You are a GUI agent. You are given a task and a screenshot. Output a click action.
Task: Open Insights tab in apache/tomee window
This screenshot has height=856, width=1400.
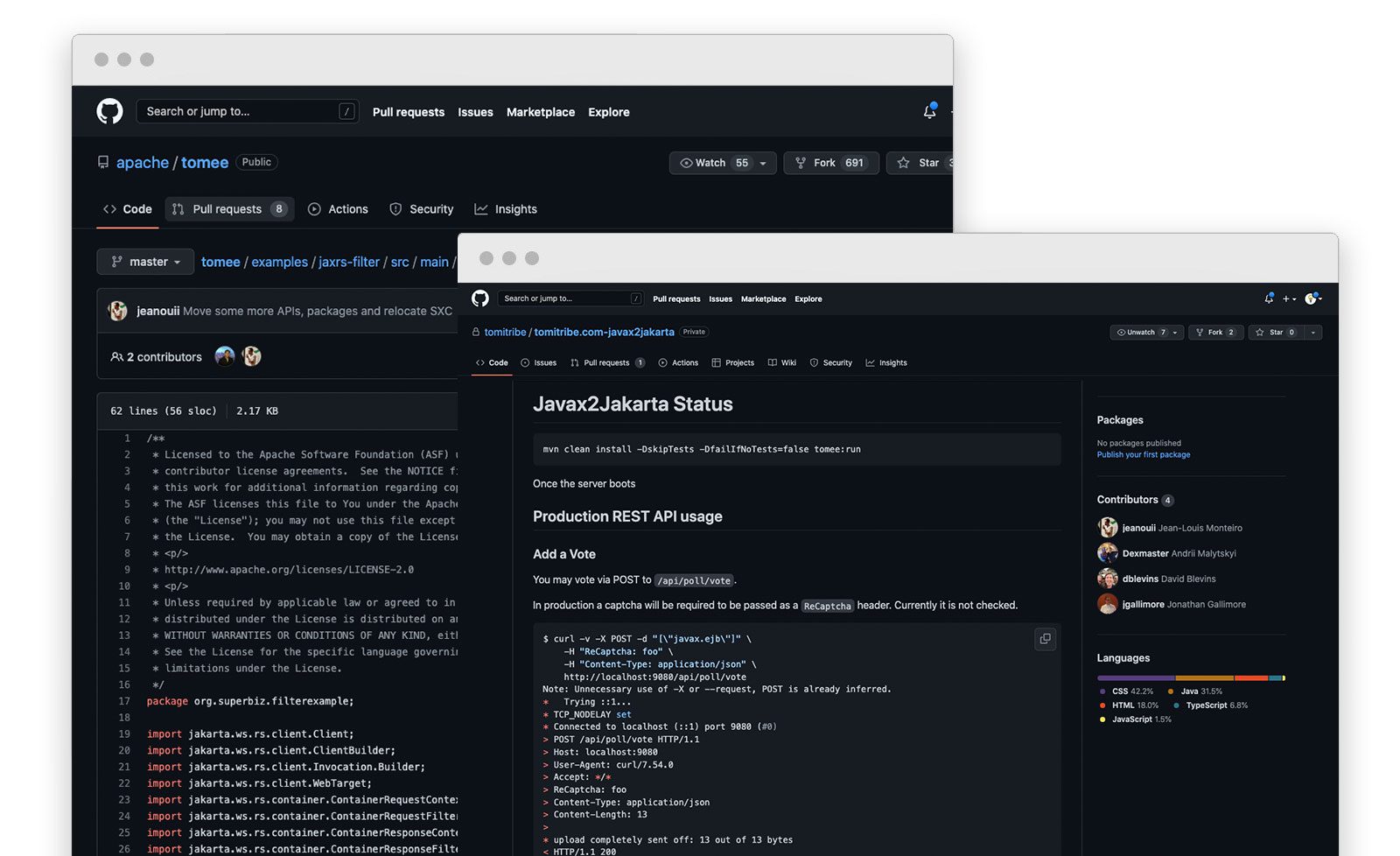coord(506,209)
